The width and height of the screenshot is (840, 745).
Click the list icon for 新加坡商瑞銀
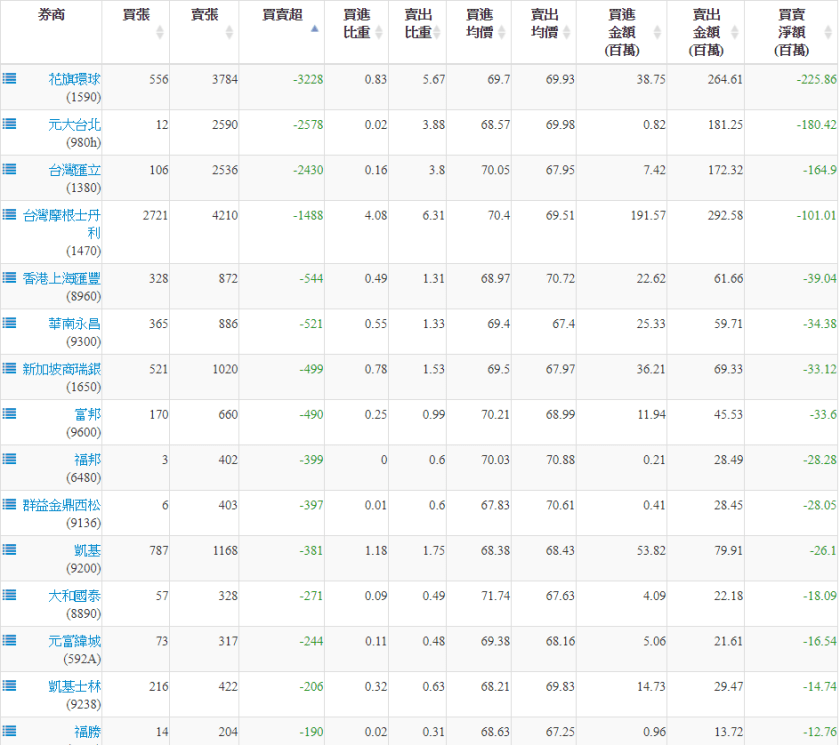pyautogui.click(x=9, y=368)
